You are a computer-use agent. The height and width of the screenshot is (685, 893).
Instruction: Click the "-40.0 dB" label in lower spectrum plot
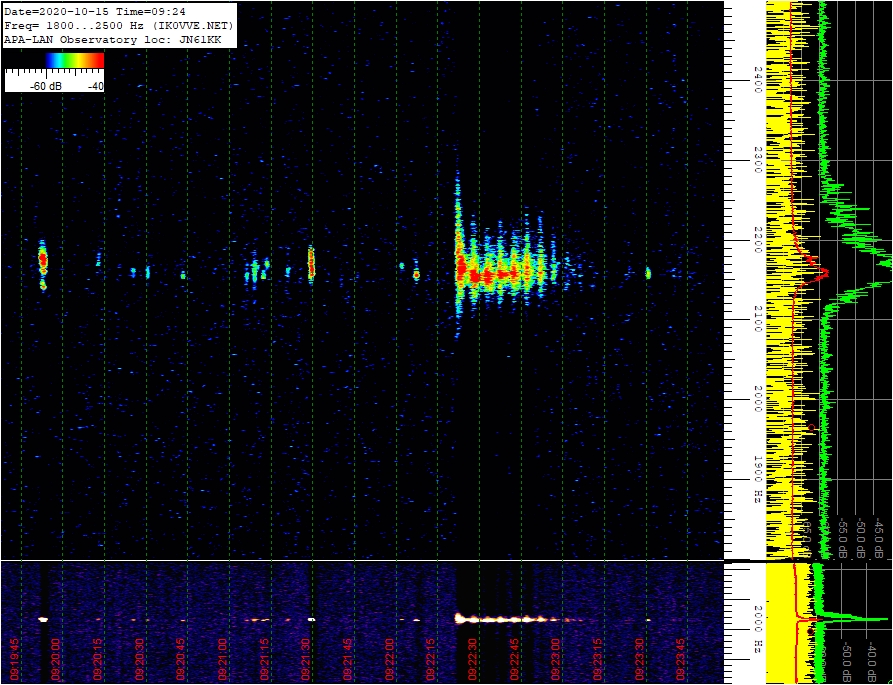[x=871, y=662]
